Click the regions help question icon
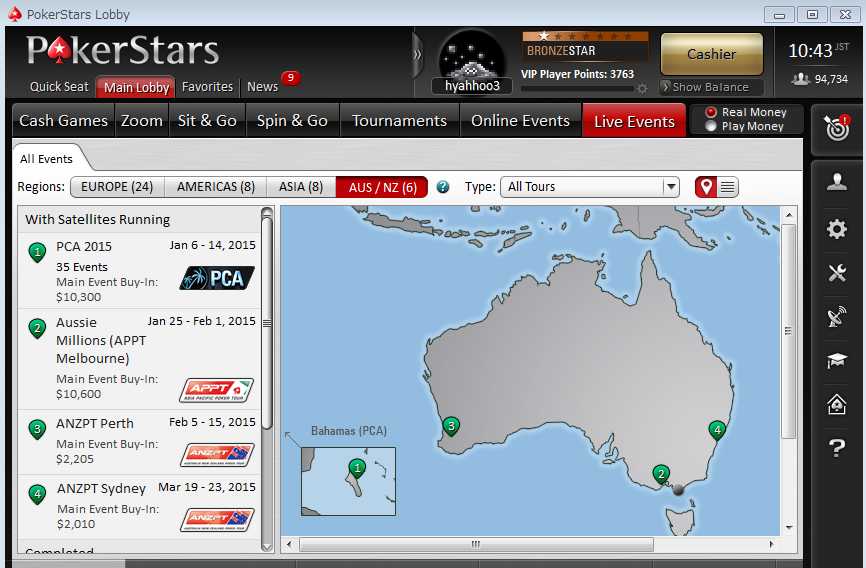The width and height of the screenshot is (866, 568). 442,187
